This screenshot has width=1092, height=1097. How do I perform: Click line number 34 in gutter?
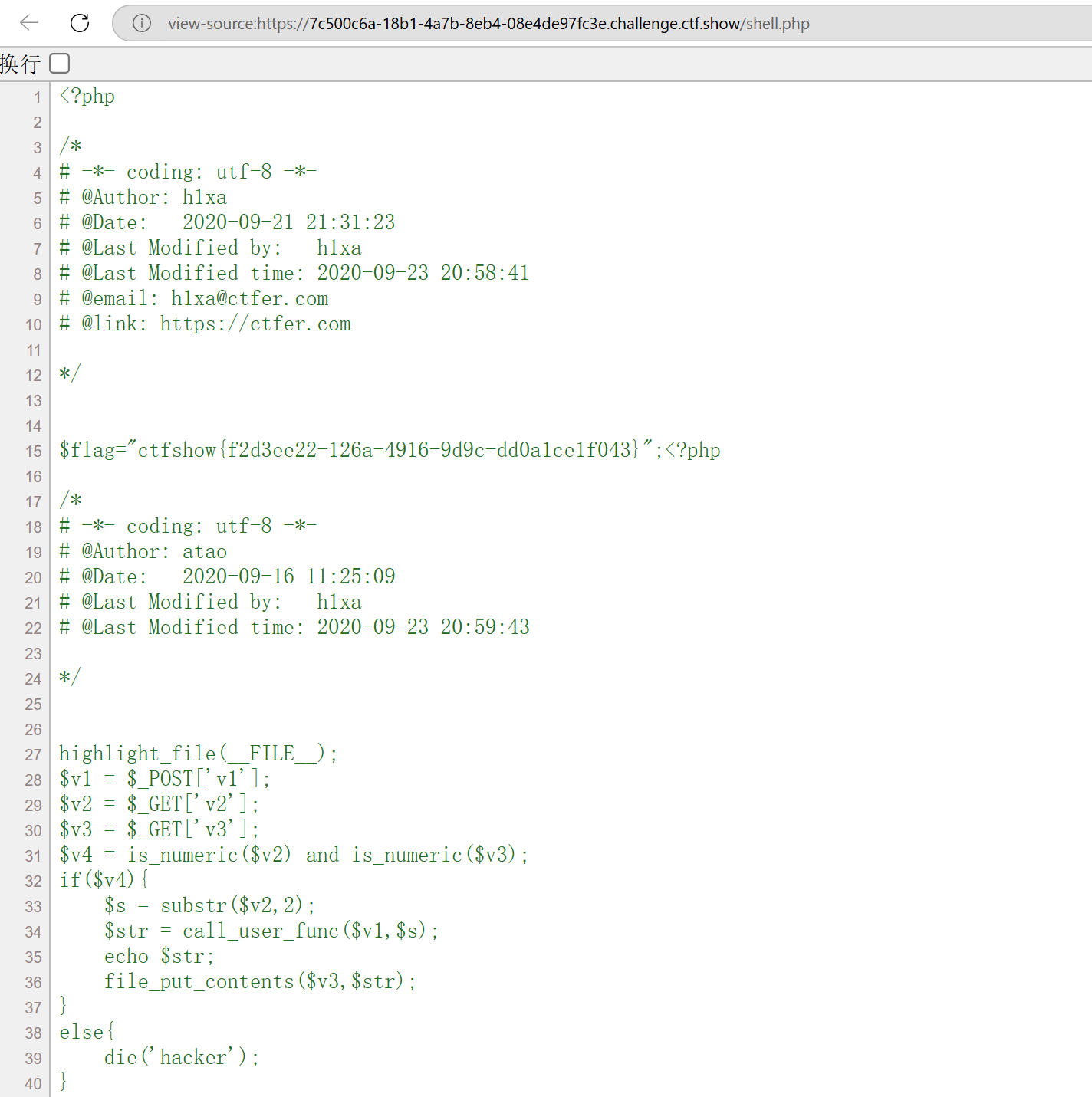click(34, 931)
